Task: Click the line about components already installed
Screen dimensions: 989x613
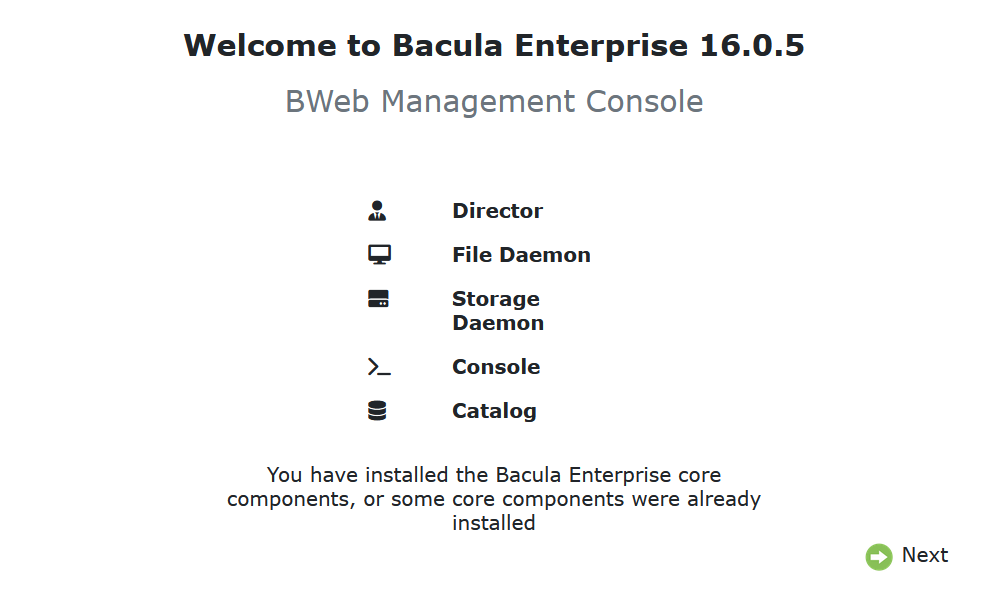Action: coord(494,499)
